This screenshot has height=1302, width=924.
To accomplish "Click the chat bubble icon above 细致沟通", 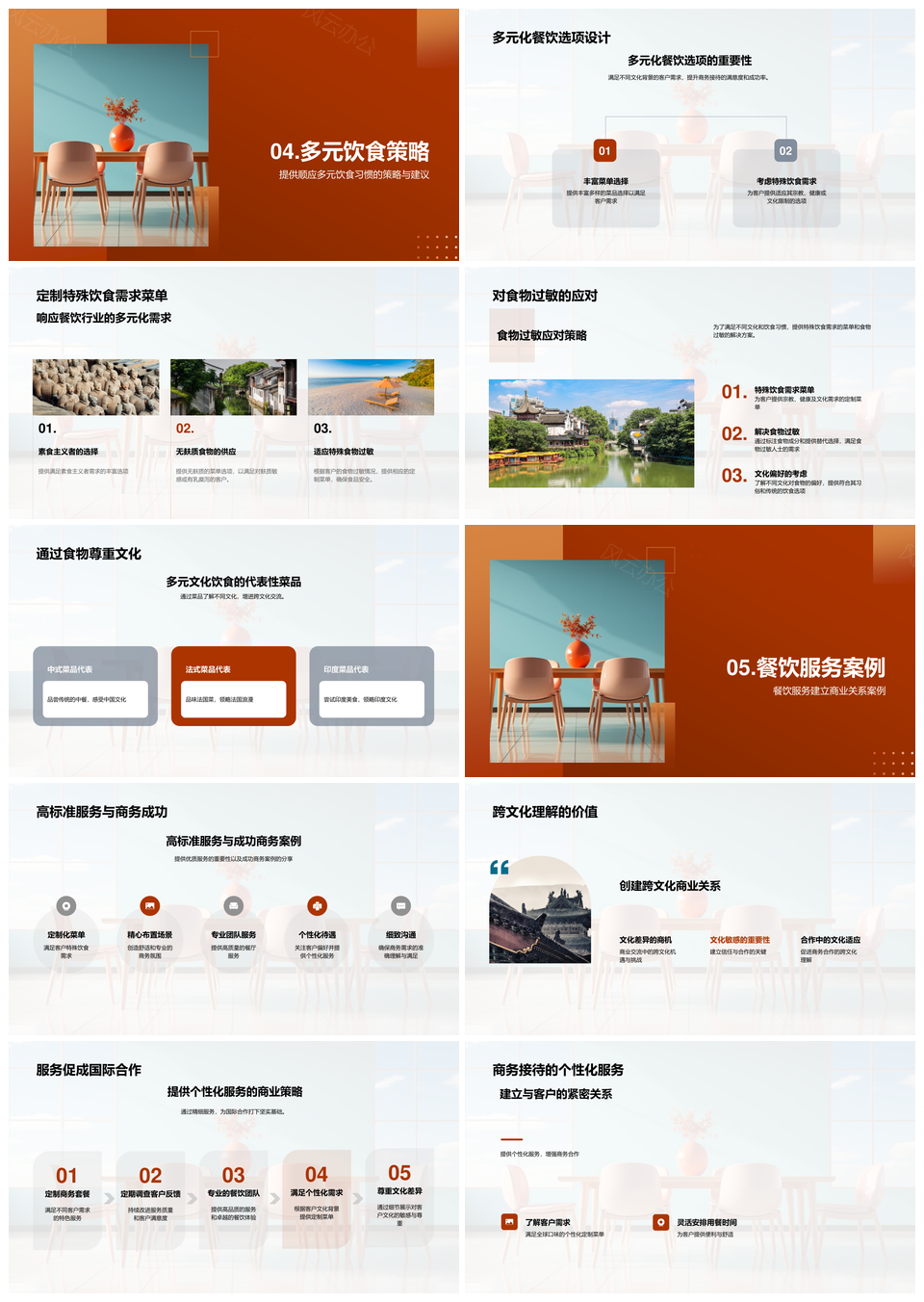I will (x=401, y=905).
